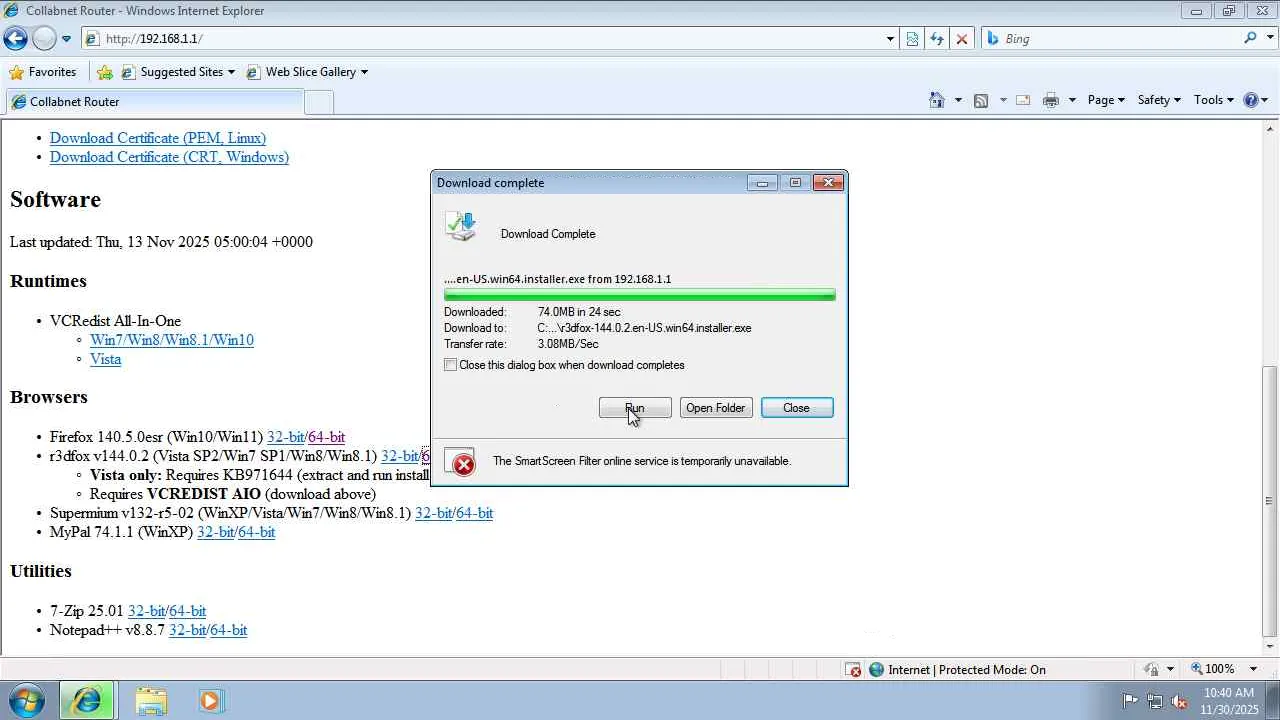Click the Open Folder button

716,408
